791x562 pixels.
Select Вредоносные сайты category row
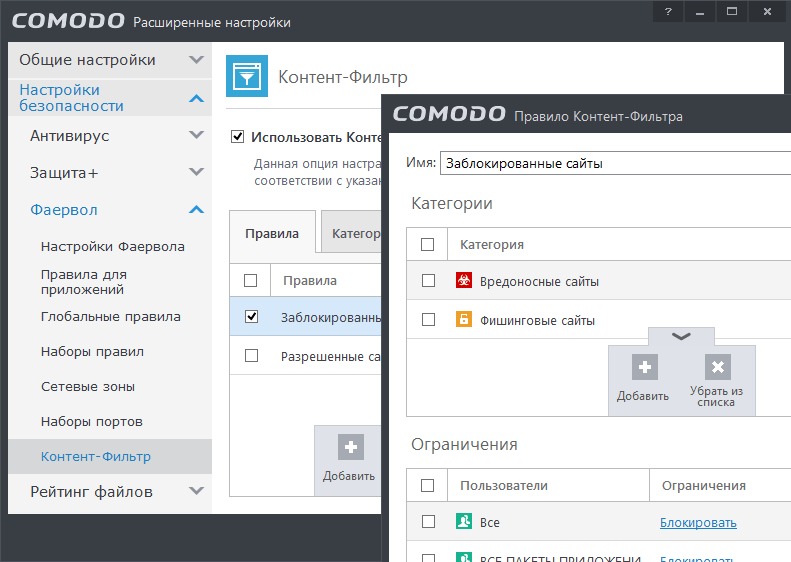click(x=599, y=280)
